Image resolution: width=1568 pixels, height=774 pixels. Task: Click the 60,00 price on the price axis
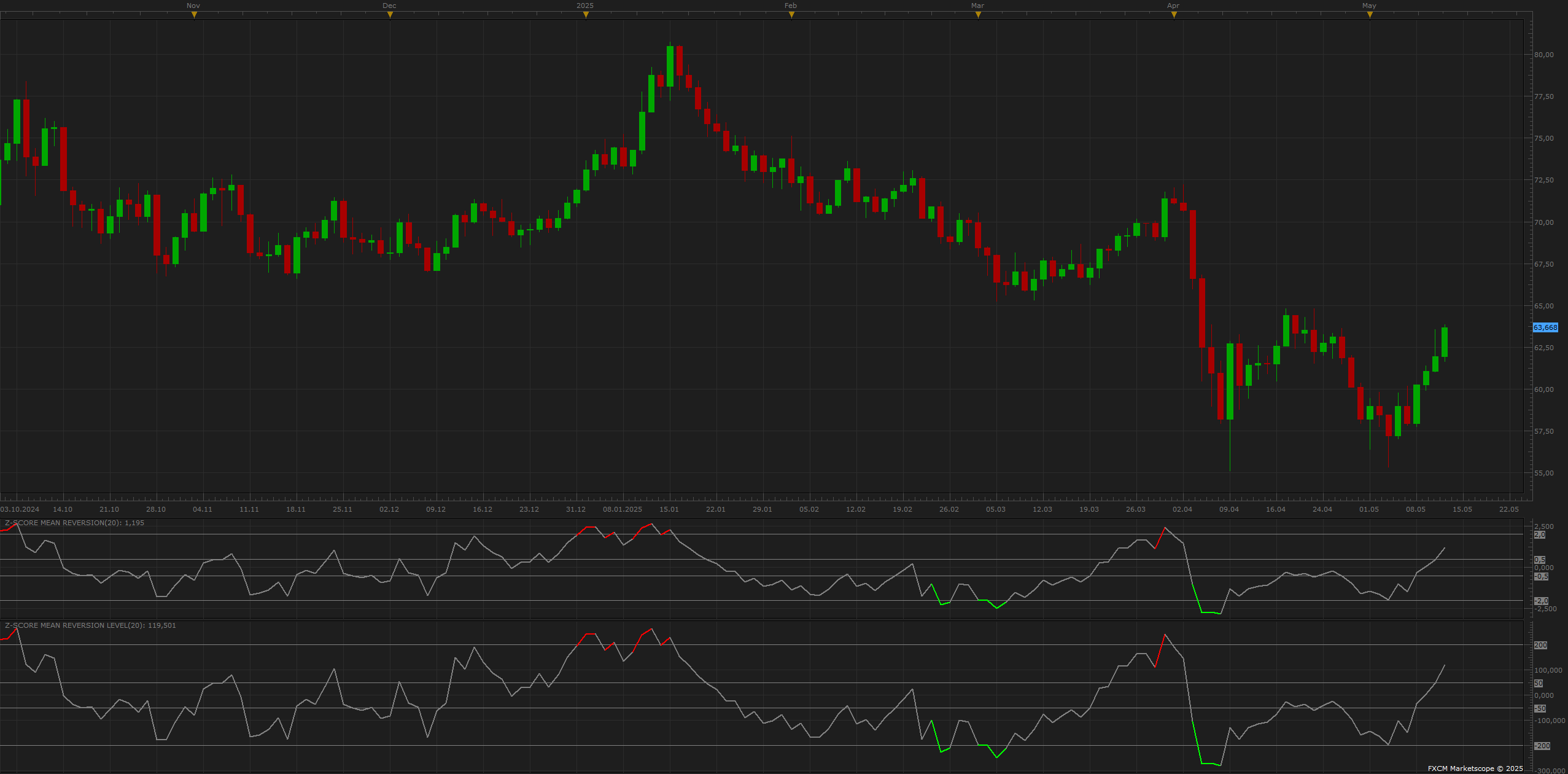tap(1544, 389)
